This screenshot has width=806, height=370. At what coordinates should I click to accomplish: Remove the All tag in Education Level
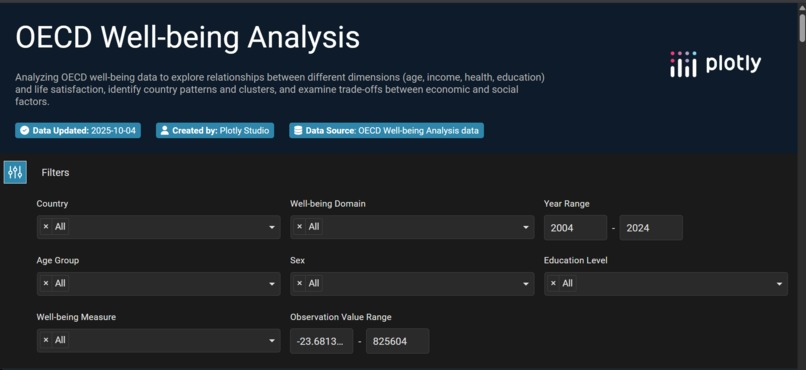click(x=553, y=283)
